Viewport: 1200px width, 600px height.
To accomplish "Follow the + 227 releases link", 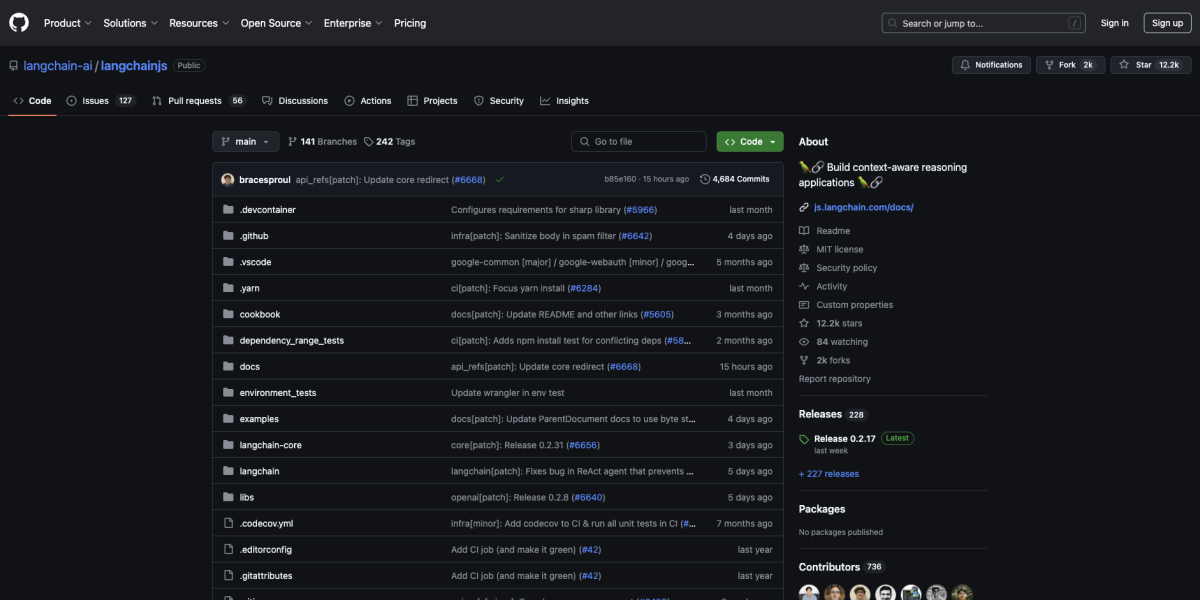I will click(x=827, y=473).
